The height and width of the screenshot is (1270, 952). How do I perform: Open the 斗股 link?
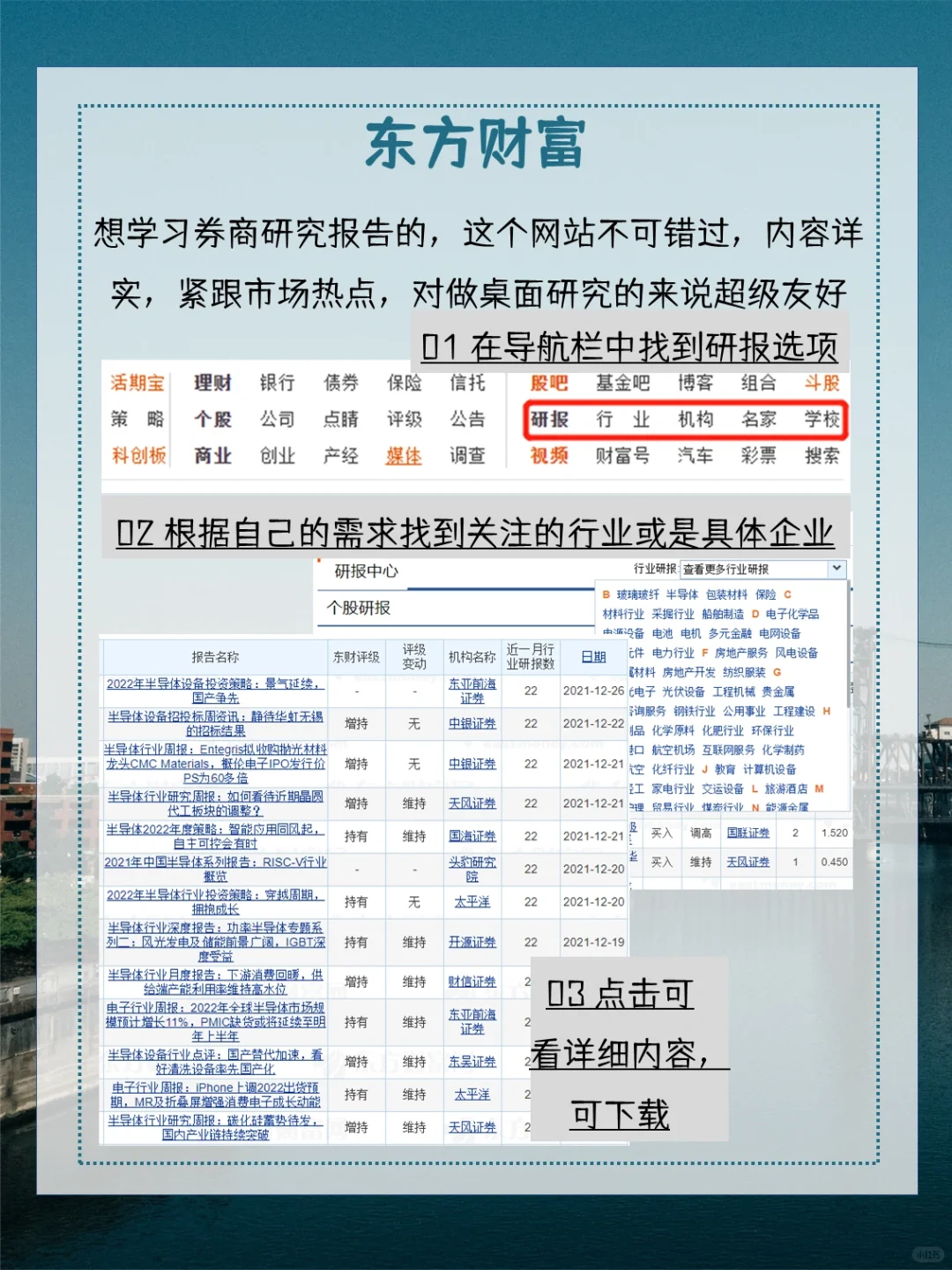pyautogui.click(x=822, y=384)
